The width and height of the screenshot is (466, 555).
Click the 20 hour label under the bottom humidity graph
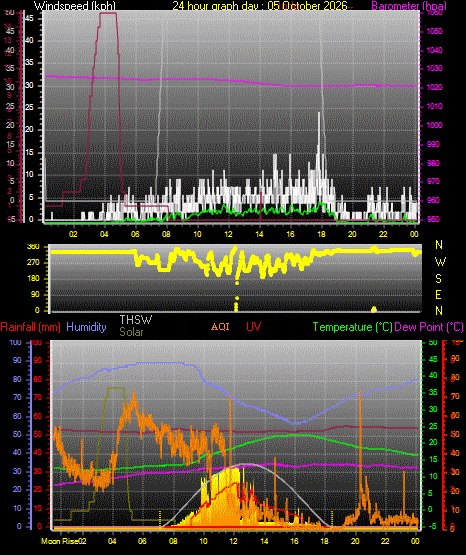[355, 541]
